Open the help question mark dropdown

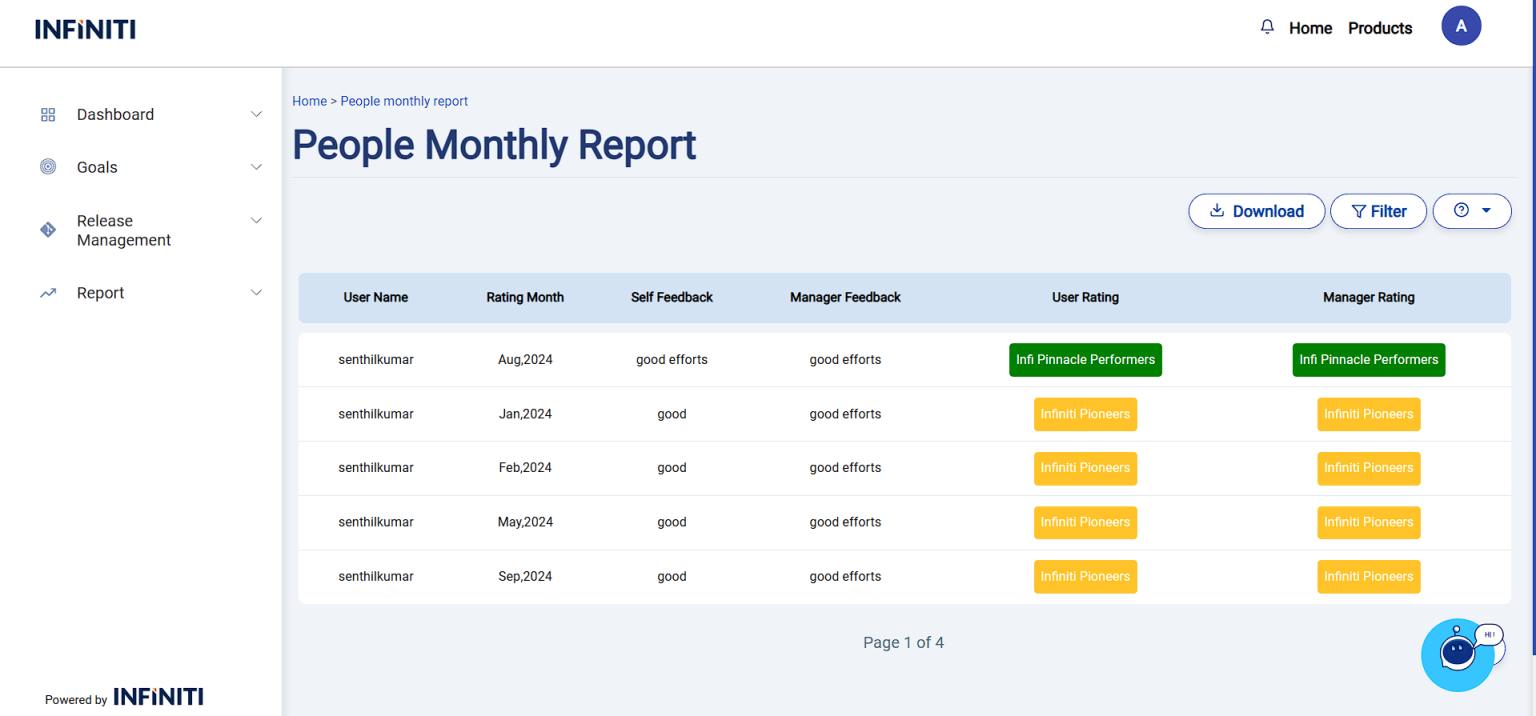point(1471,211)
